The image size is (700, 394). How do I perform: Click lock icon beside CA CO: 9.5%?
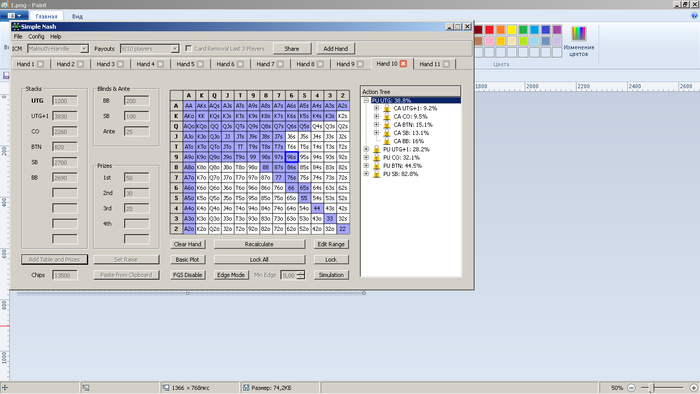click(387, 116)
